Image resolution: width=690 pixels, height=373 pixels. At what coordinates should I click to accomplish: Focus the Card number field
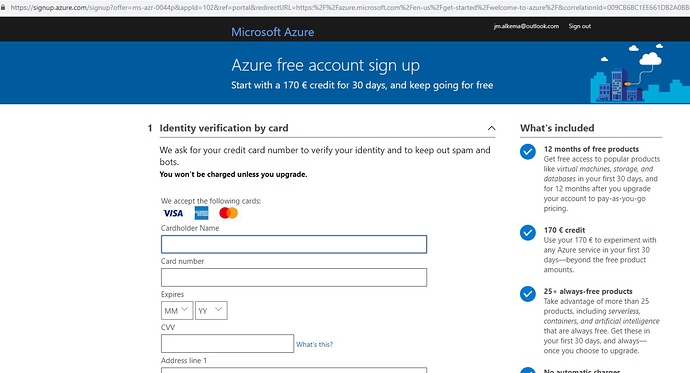pos(294,278)
